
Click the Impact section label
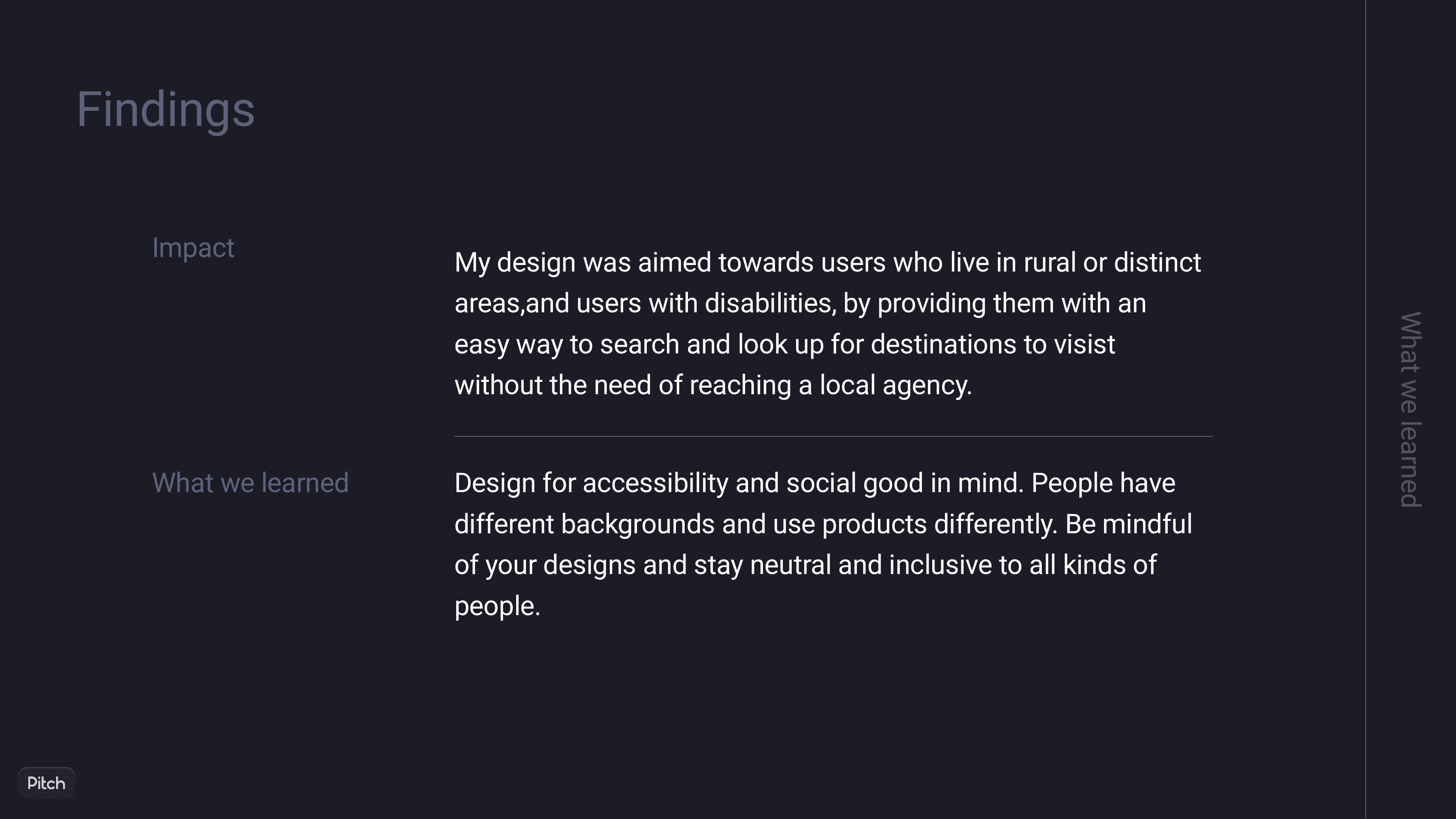193,248
